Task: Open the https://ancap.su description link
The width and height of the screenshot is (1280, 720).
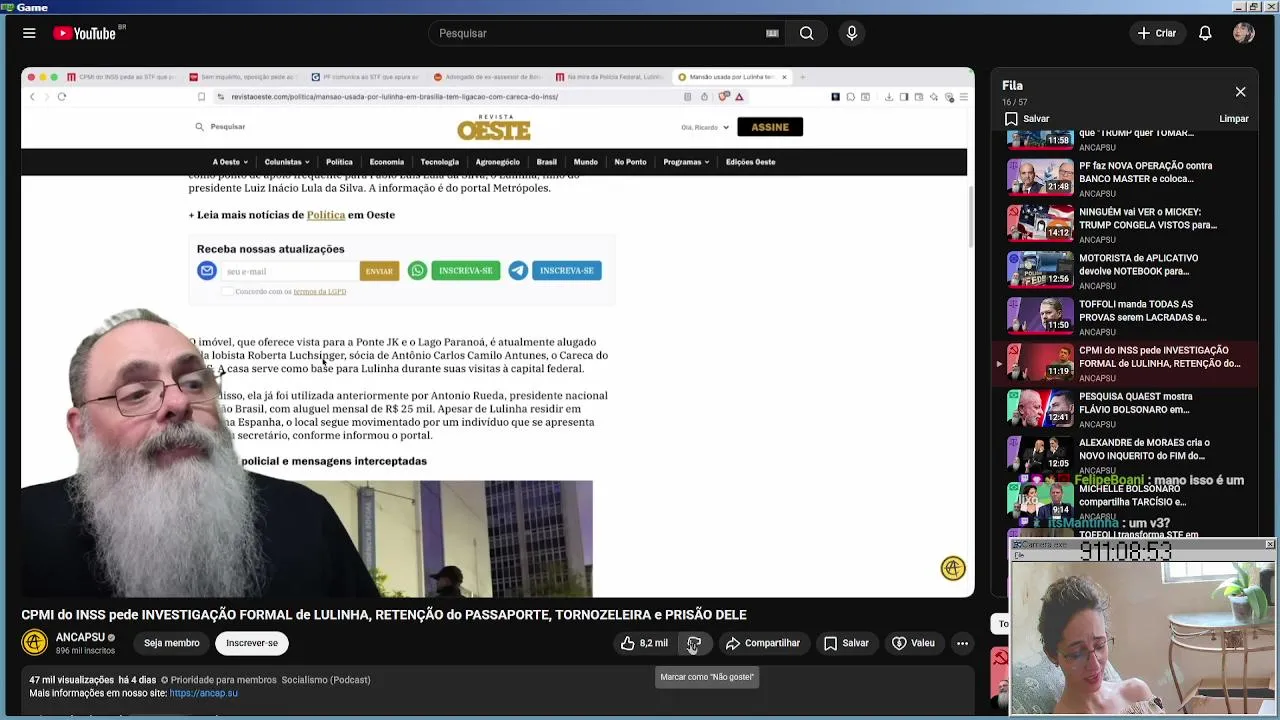Action: click(x=204, y=693)
